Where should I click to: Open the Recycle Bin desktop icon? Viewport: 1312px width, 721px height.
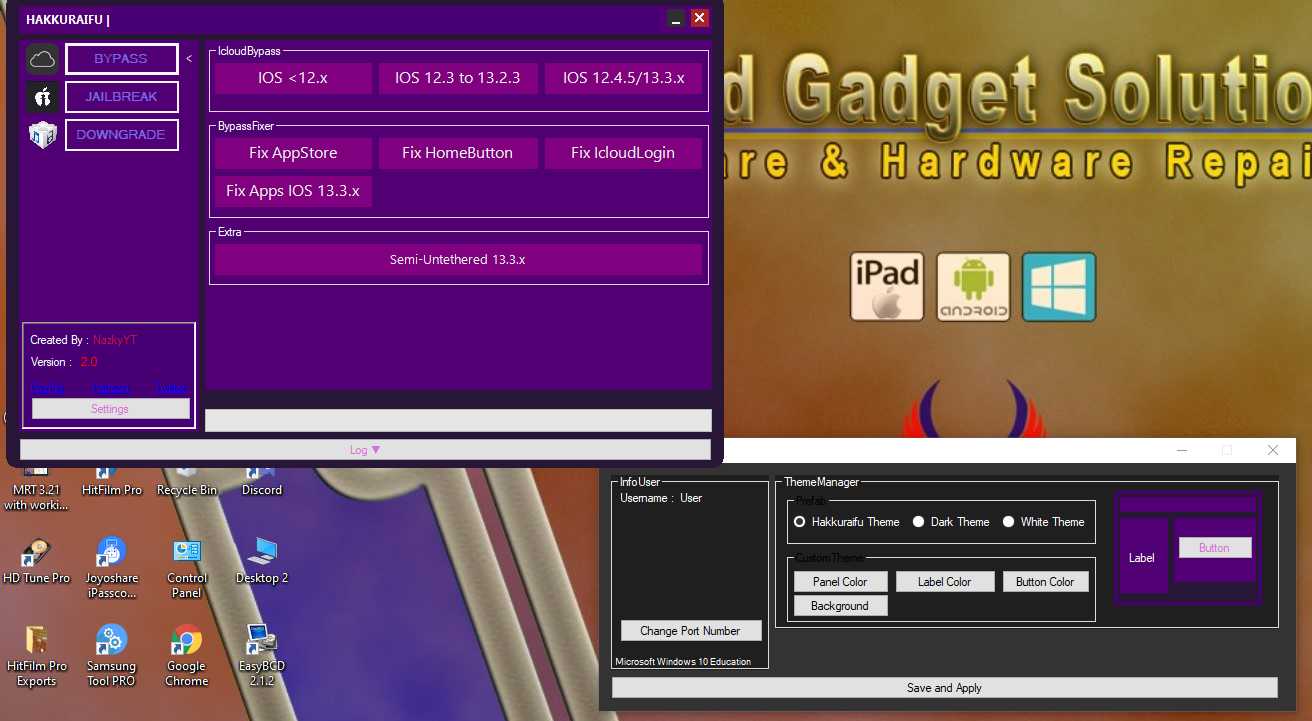186,482
